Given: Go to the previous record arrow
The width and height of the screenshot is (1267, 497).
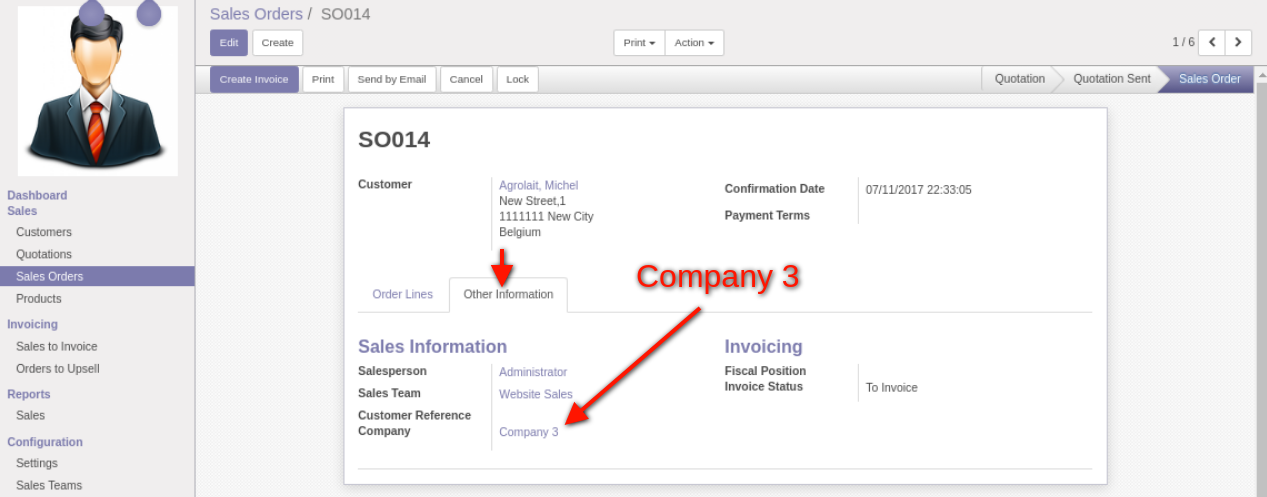Looking at the screenshot, I should click(x=1212, y=42).
